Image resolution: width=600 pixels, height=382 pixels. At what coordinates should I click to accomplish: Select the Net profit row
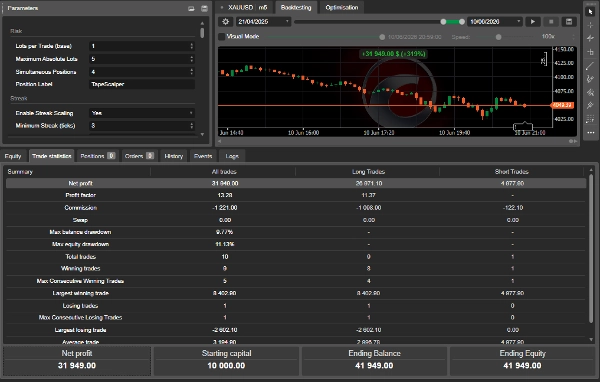(295, 183)
